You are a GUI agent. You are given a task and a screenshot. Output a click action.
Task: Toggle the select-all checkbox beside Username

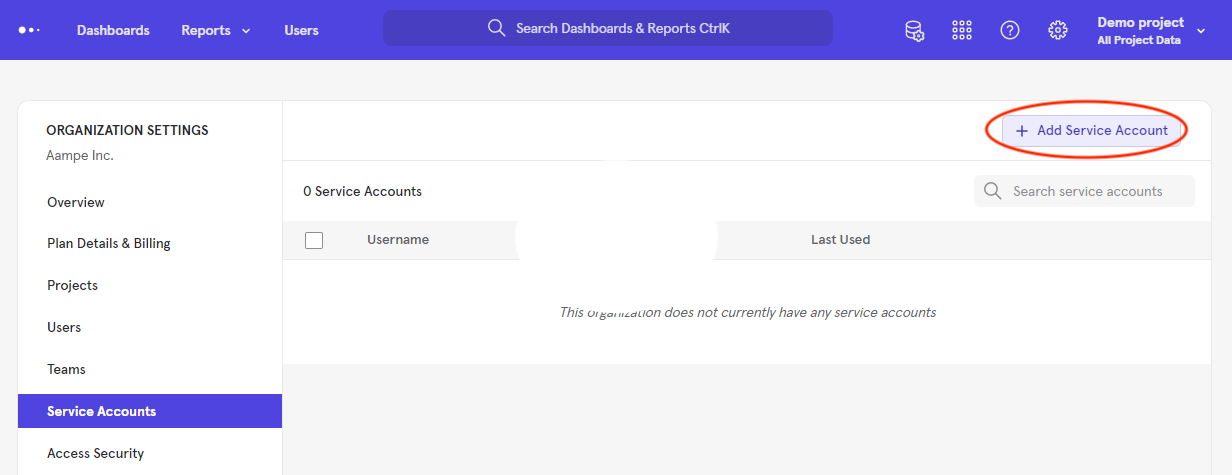coord(314,240)
